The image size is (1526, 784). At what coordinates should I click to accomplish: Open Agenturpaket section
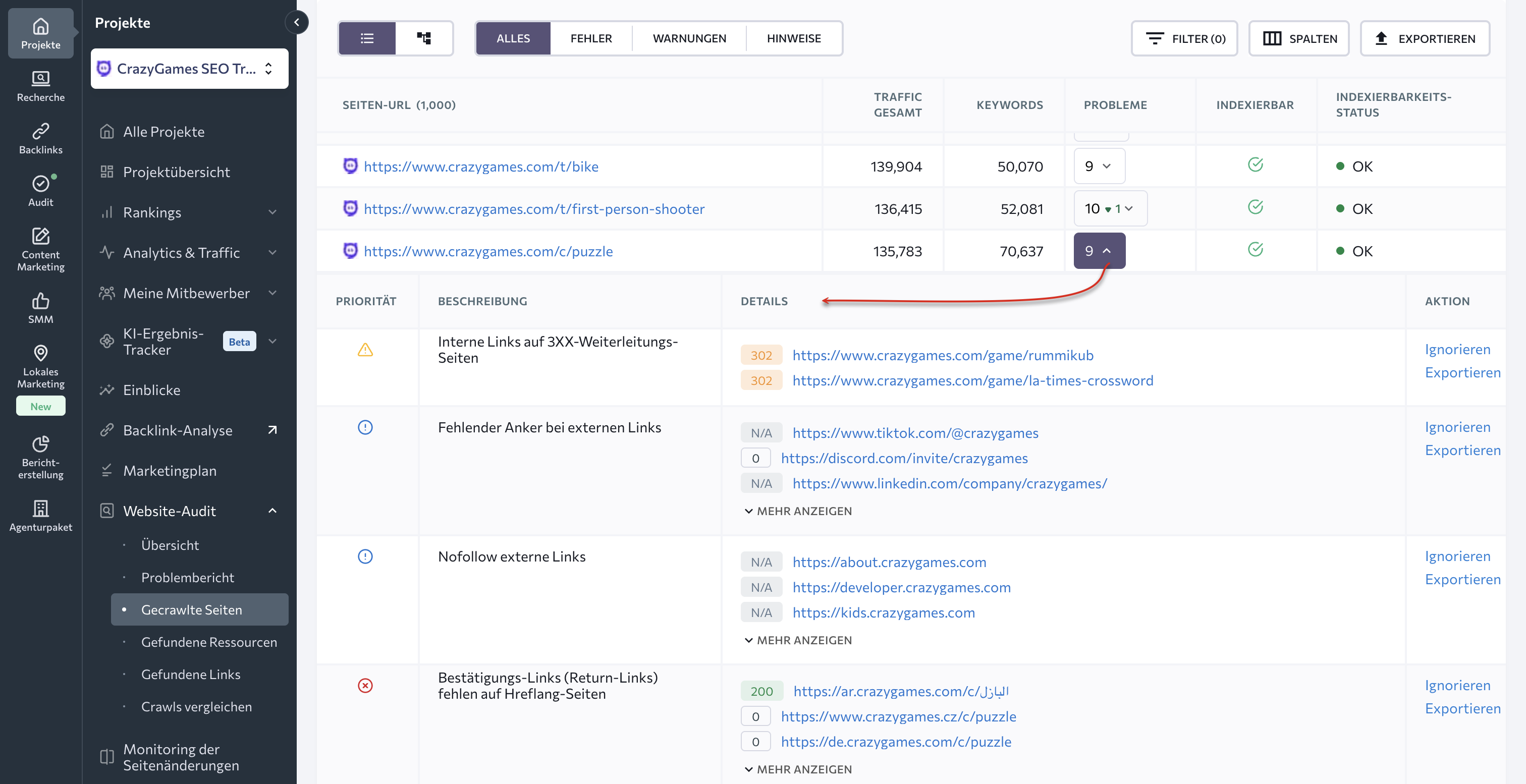[x=40, y=516]
